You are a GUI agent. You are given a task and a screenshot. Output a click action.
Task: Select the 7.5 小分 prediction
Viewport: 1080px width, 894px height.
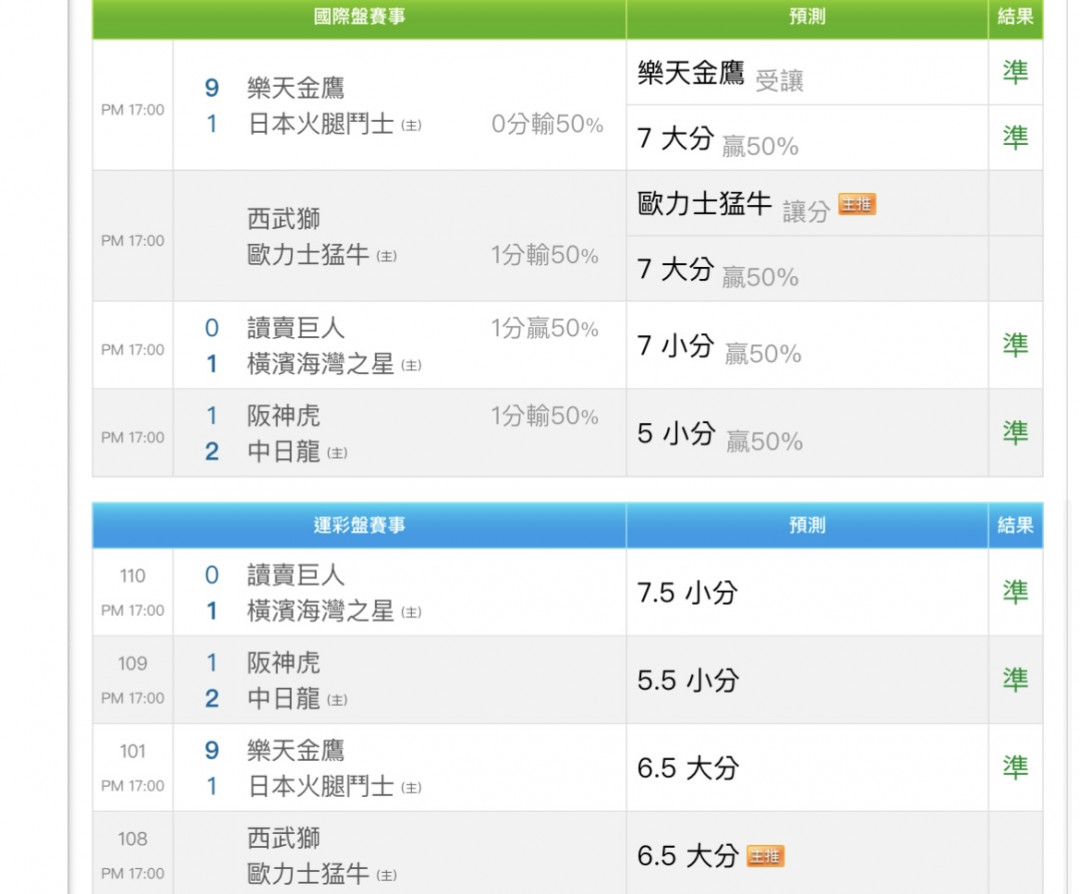tap(687, 593)
